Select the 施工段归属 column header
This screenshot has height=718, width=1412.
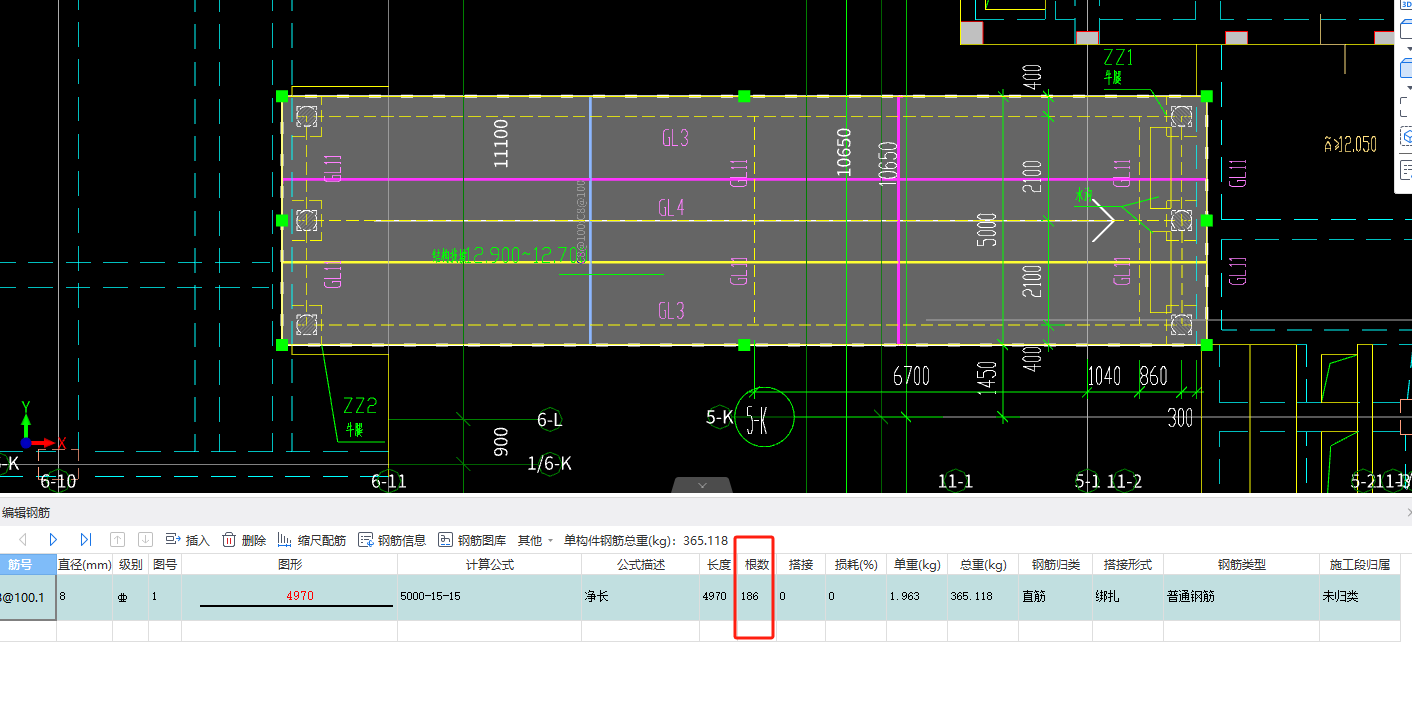(x=1359, y=564)
